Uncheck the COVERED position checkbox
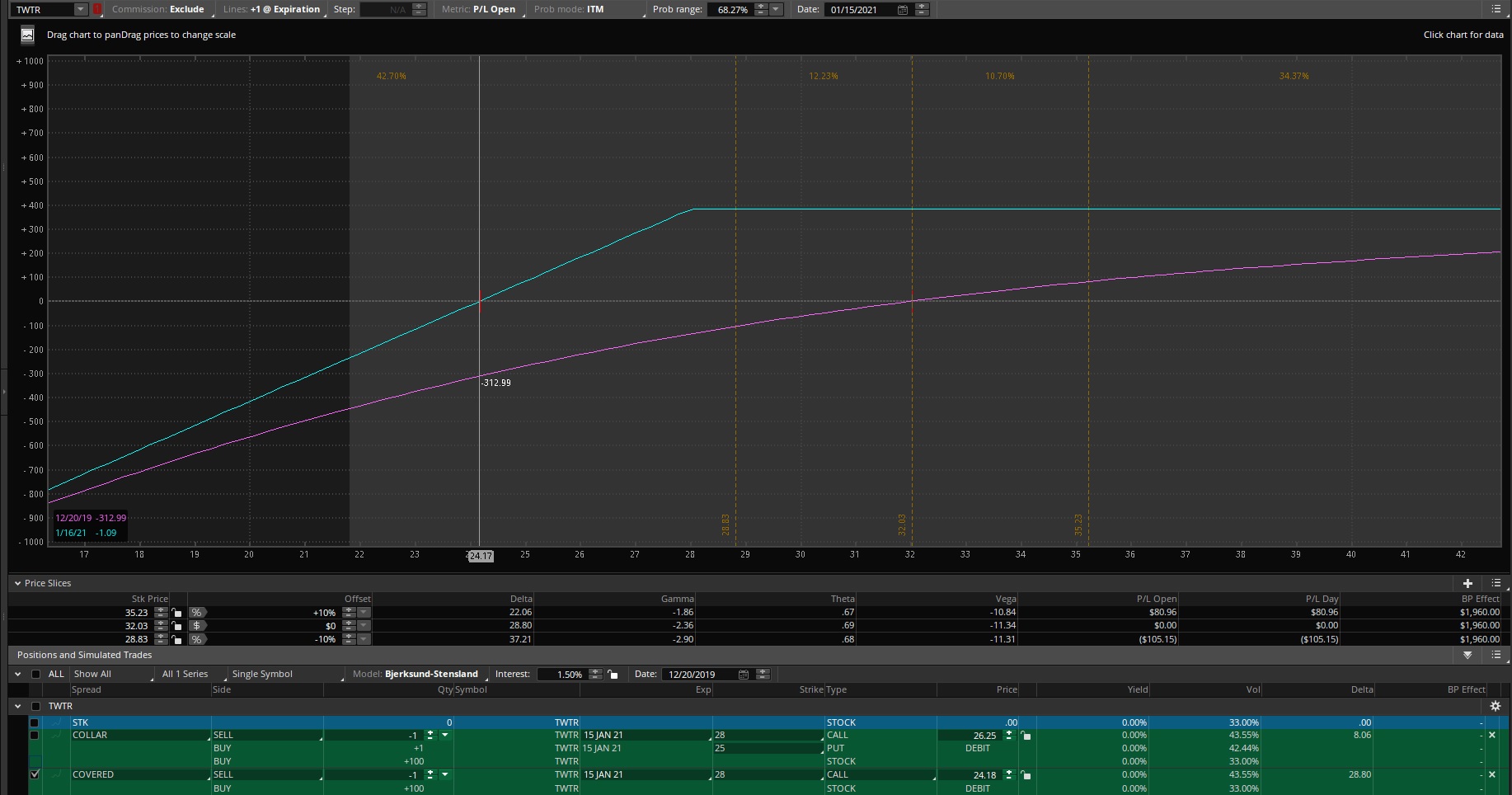The width and height of the screenshot is (1512, 795). 35,774
